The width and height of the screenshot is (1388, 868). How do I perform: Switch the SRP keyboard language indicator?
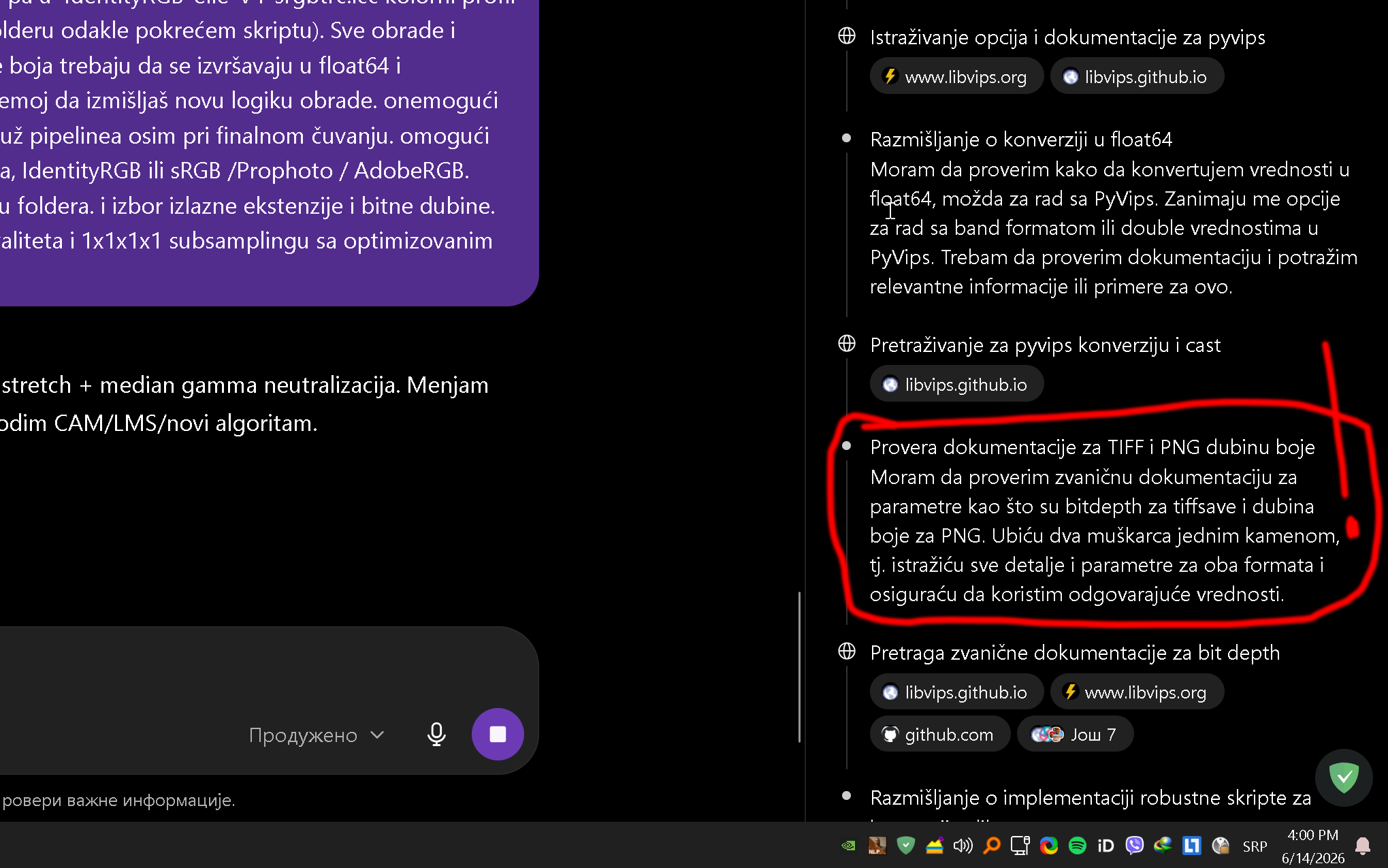[x=1255, y=846]
